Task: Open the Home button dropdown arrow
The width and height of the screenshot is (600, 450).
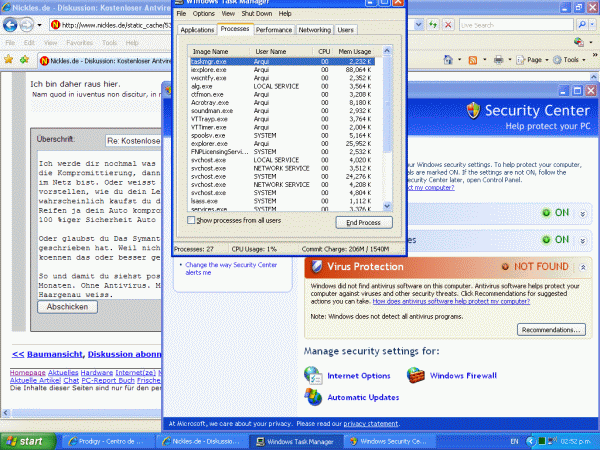Action: pyautogui.click(x=459, y=60)
